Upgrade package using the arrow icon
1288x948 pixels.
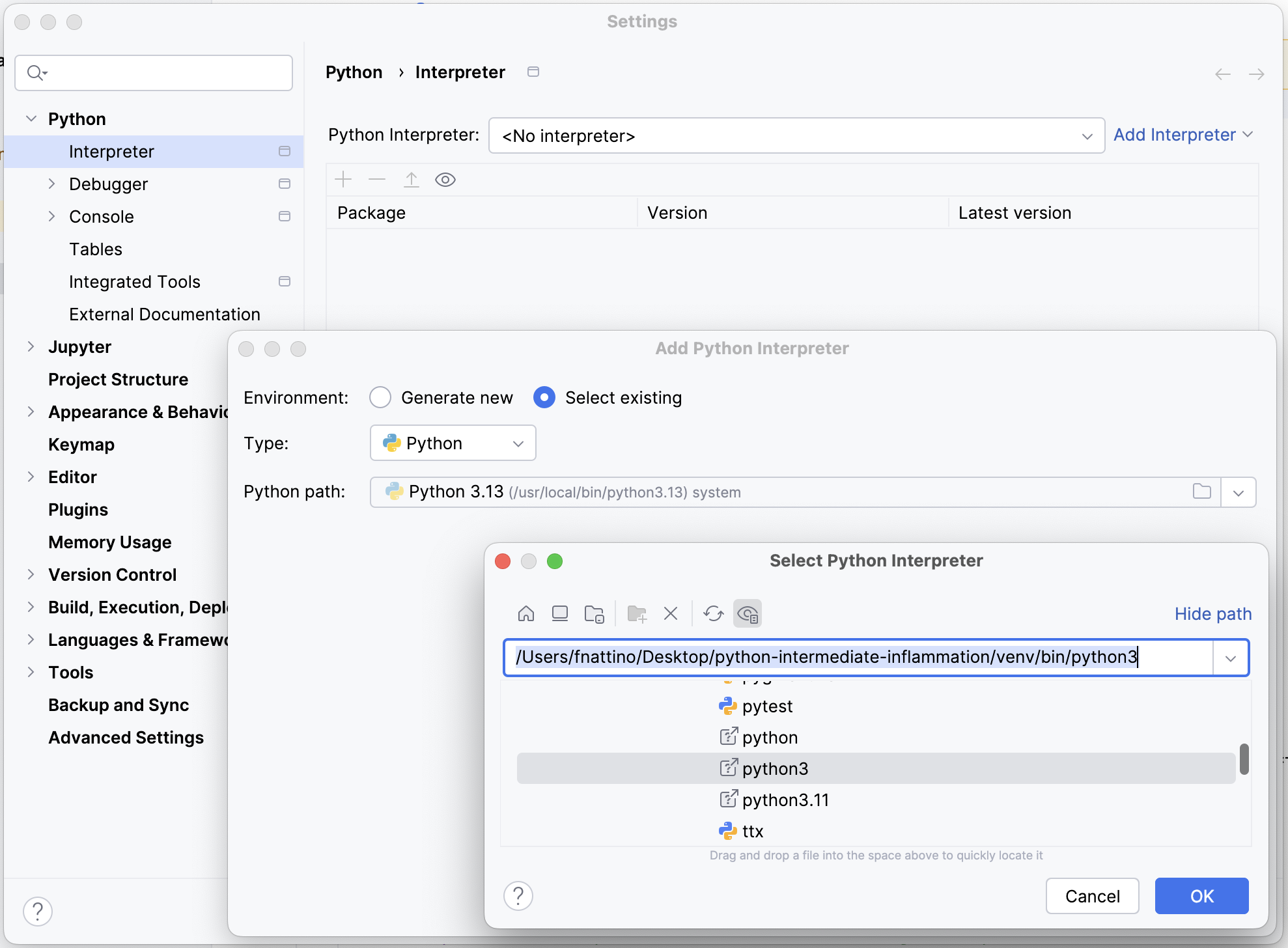pyautogui.click(x=411, y=180)
